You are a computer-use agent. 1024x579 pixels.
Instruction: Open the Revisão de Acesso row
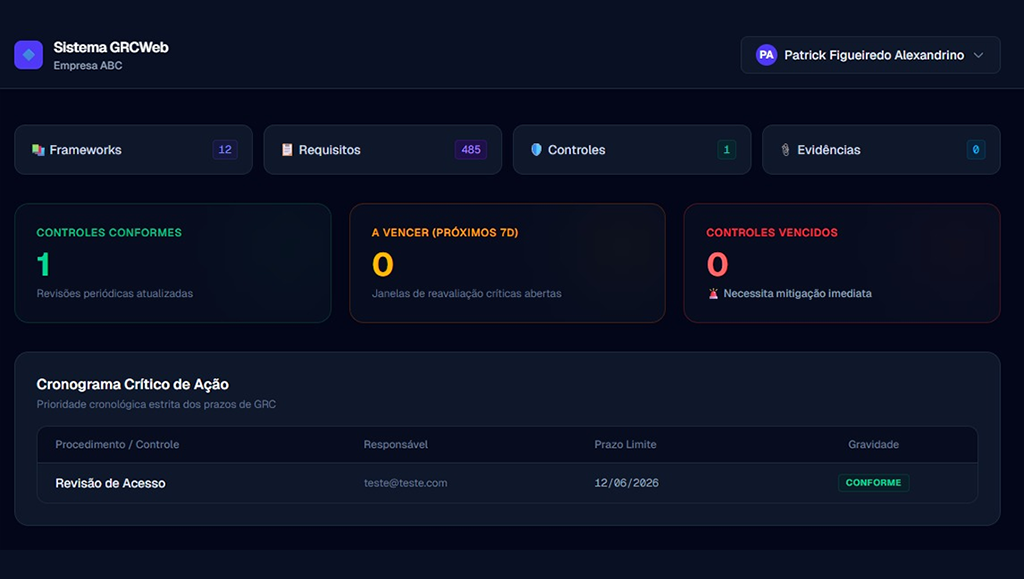click(507, 483)
